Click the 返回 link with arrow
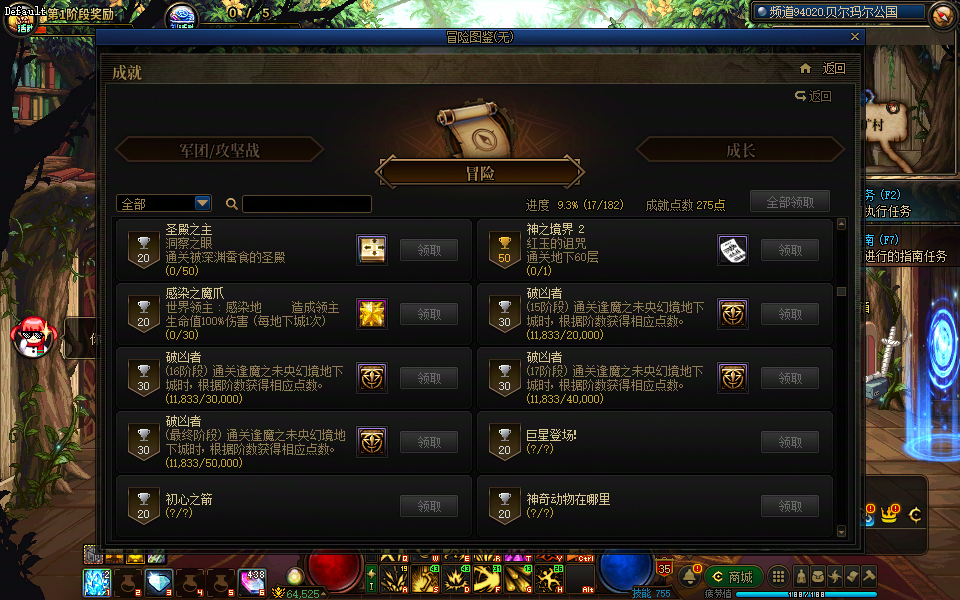The height and width of the screenshot is (600, 960). pyautogui.click(x=814, y=96)
